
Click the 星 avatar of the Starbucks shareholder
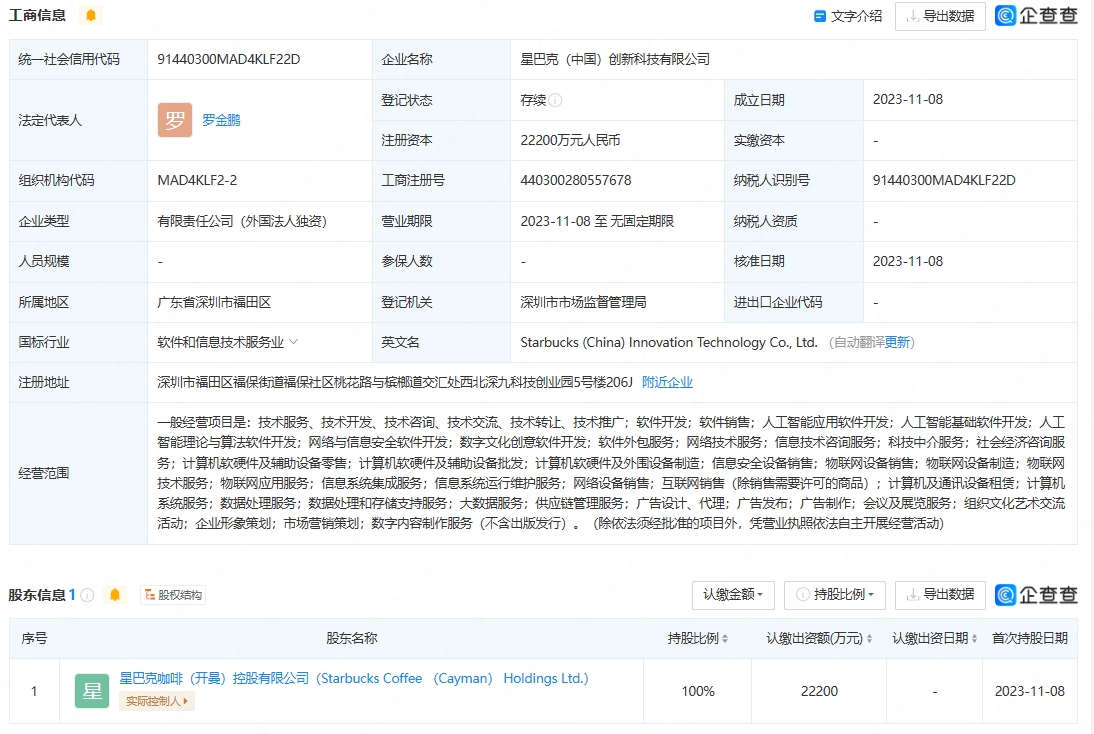click(92, 691)
